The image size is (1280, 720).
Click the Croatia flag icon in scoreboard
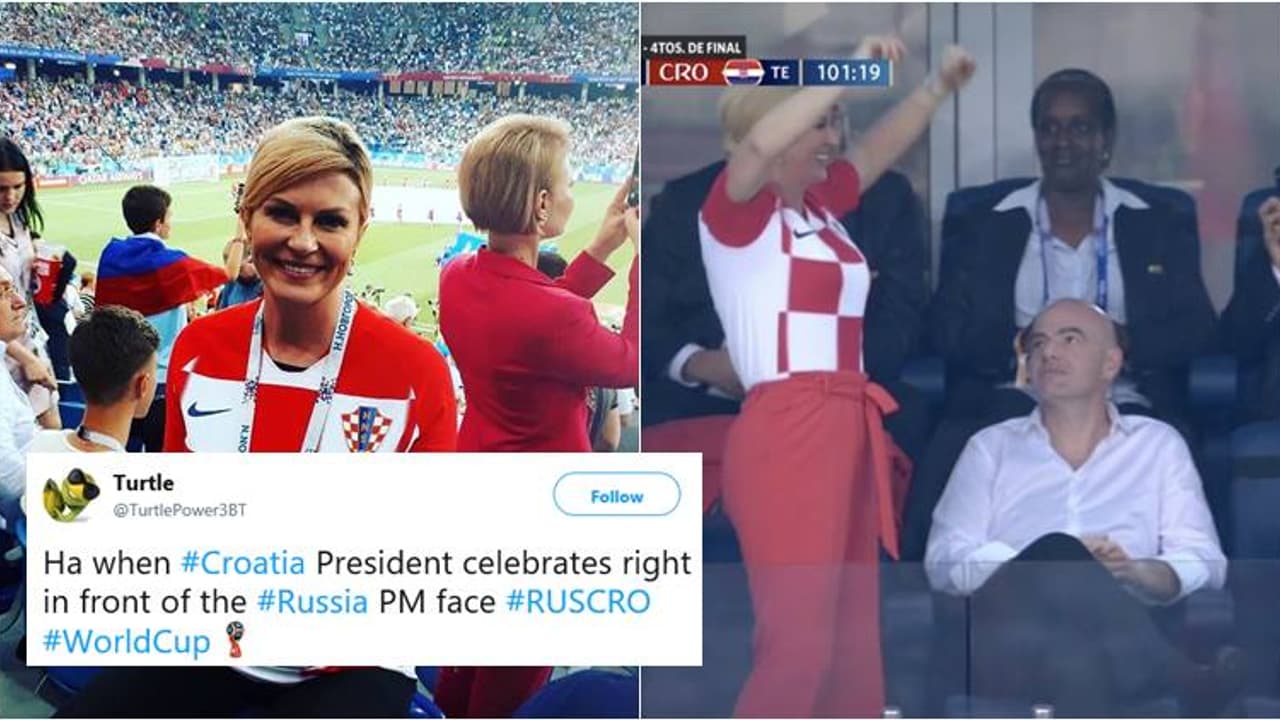coord(743,73)
